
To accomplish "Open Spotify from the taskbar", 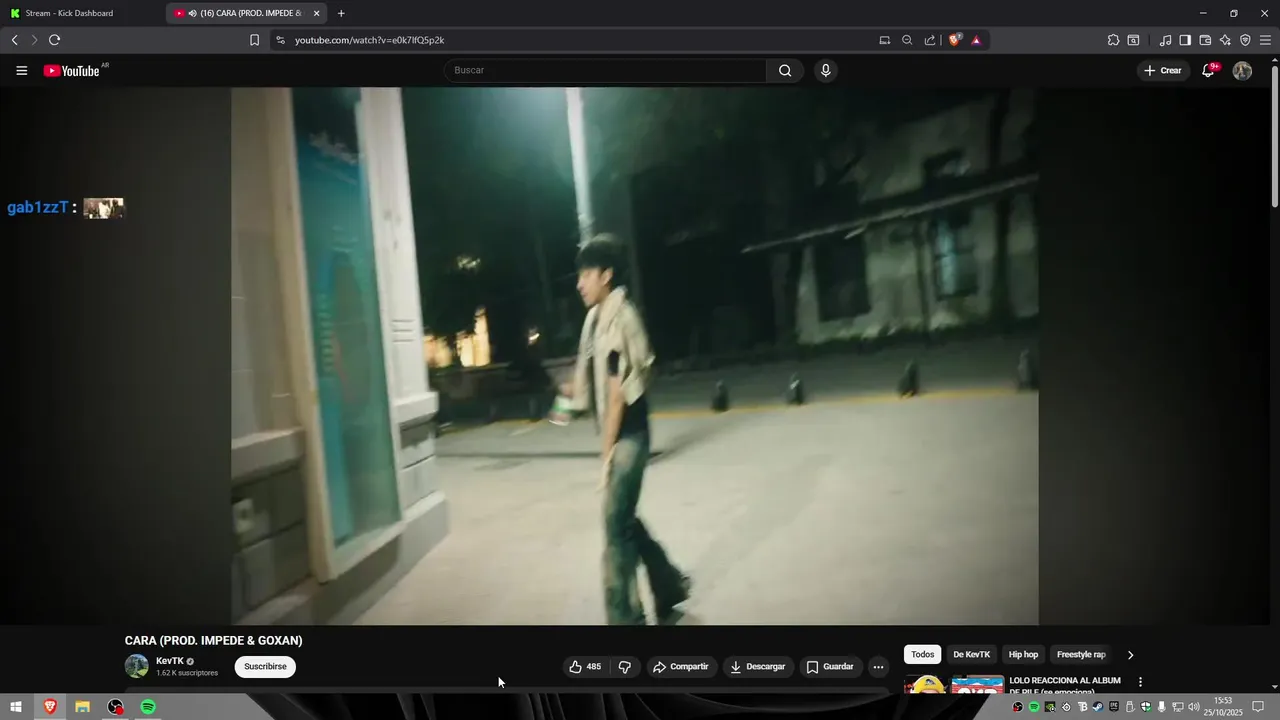I will coord(148,707).
